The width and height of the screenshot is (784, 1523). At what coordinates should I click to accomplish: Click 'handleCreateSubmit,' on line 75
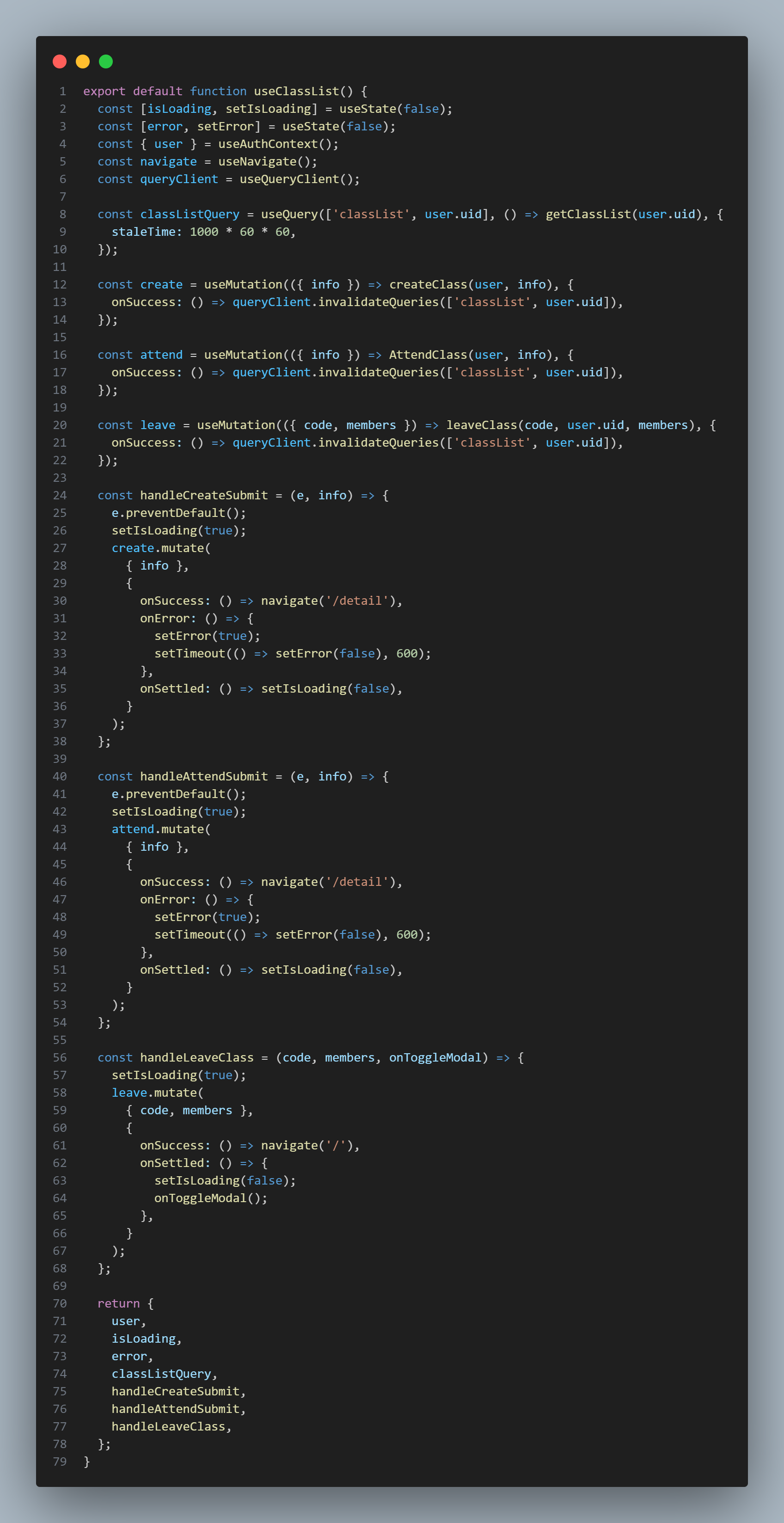click(x=179, y=1392)
